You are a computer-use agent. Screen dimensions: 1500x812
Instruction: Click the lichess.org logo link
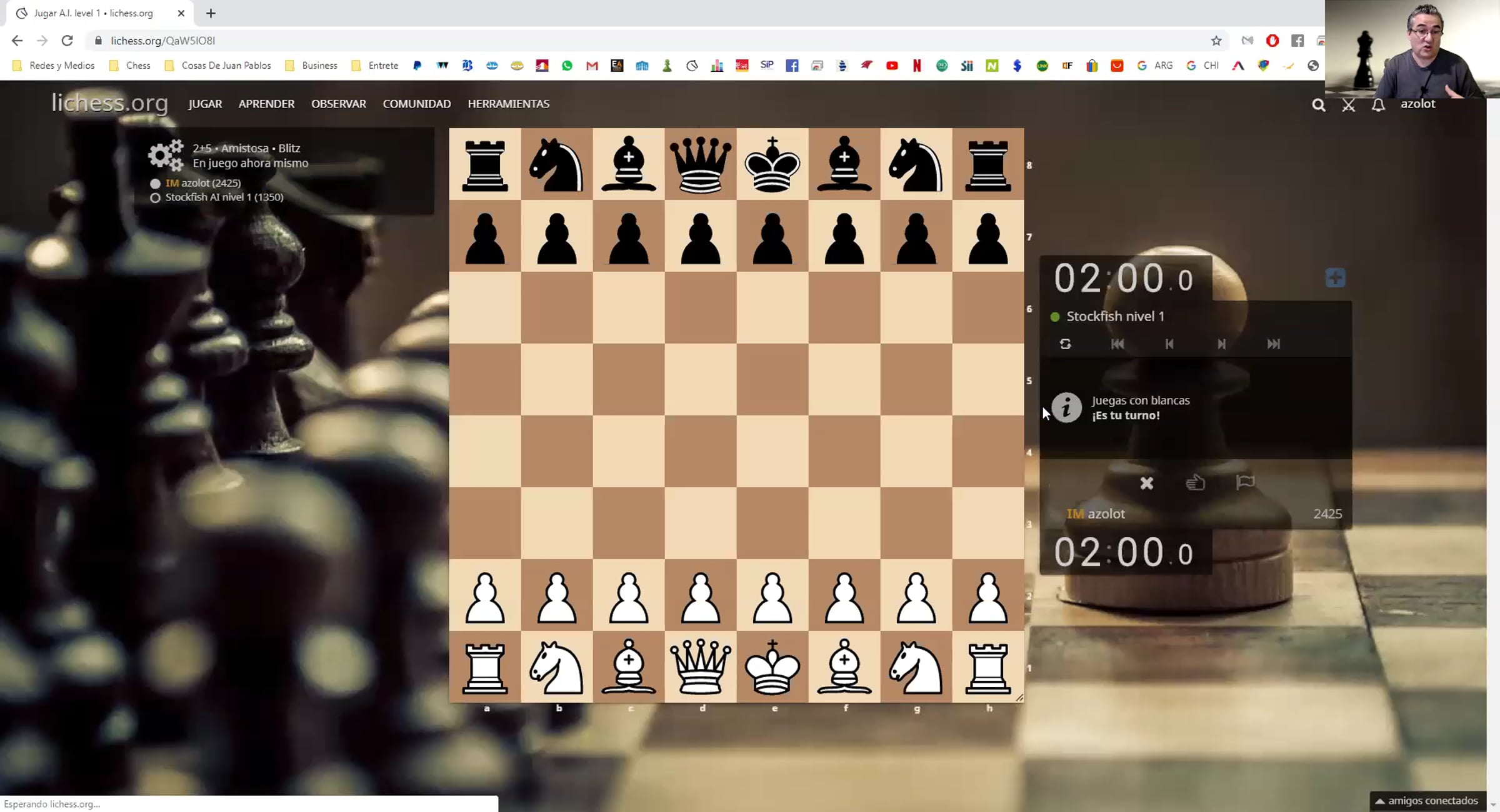pyautogui.click(x=110, y=103)
